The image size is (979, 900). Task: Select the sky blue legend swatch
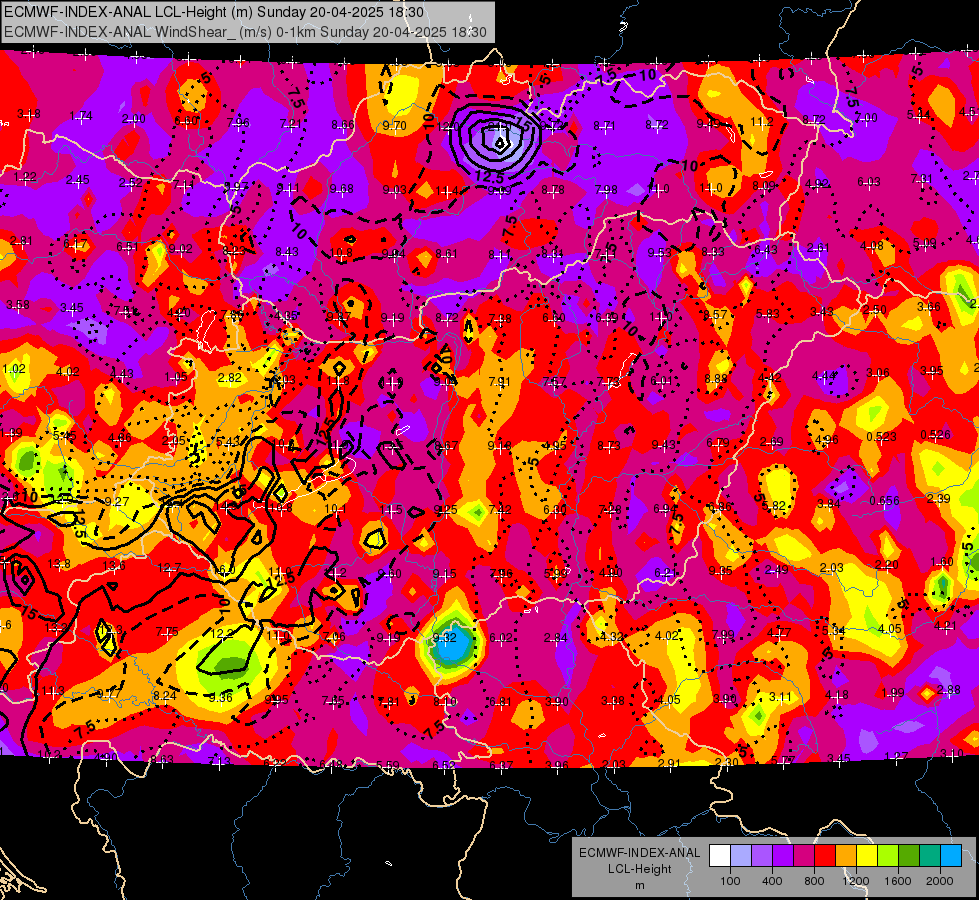(x=951, y=856)
